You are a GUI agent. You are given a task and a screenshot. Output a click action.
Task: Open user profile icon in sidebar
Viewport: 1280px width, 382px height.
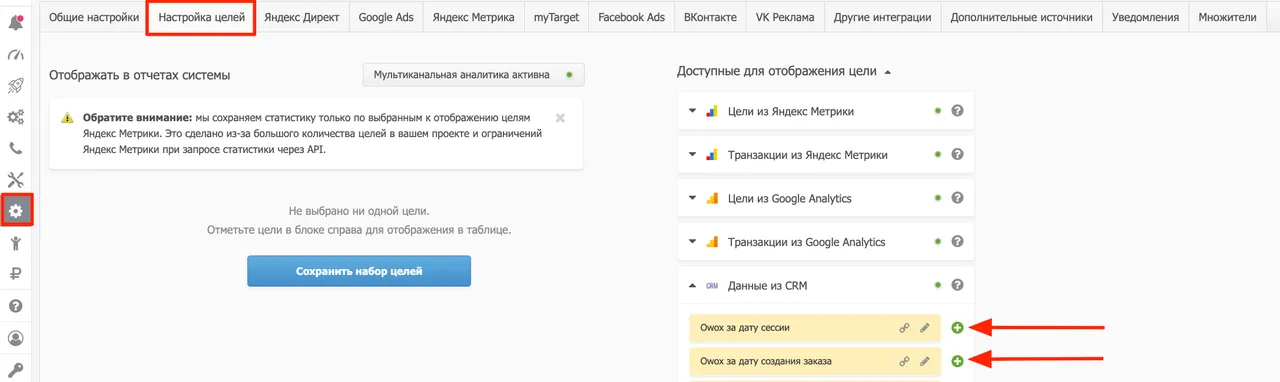[x=16, y=338]
